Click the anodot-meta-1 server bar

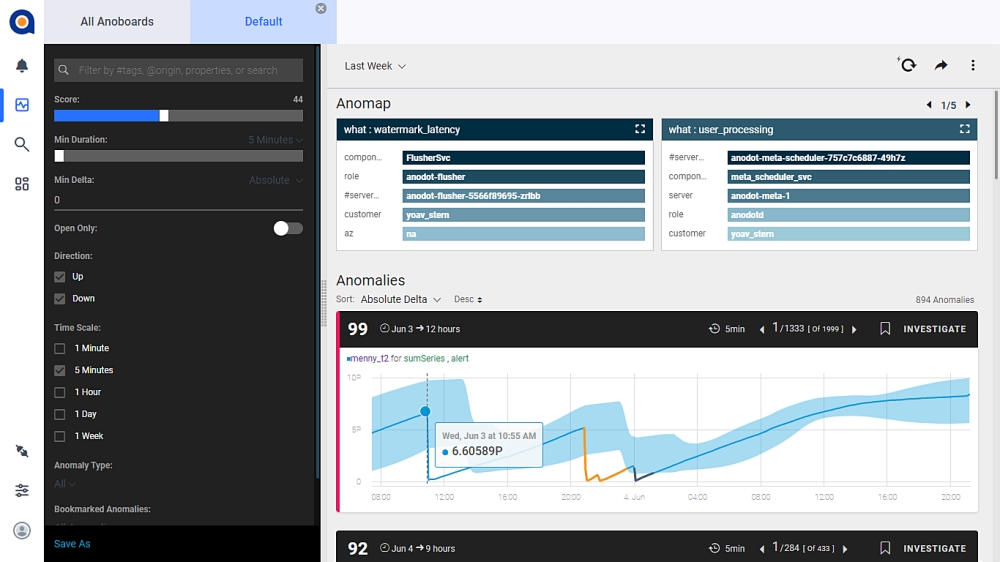[x=848, y=196]
